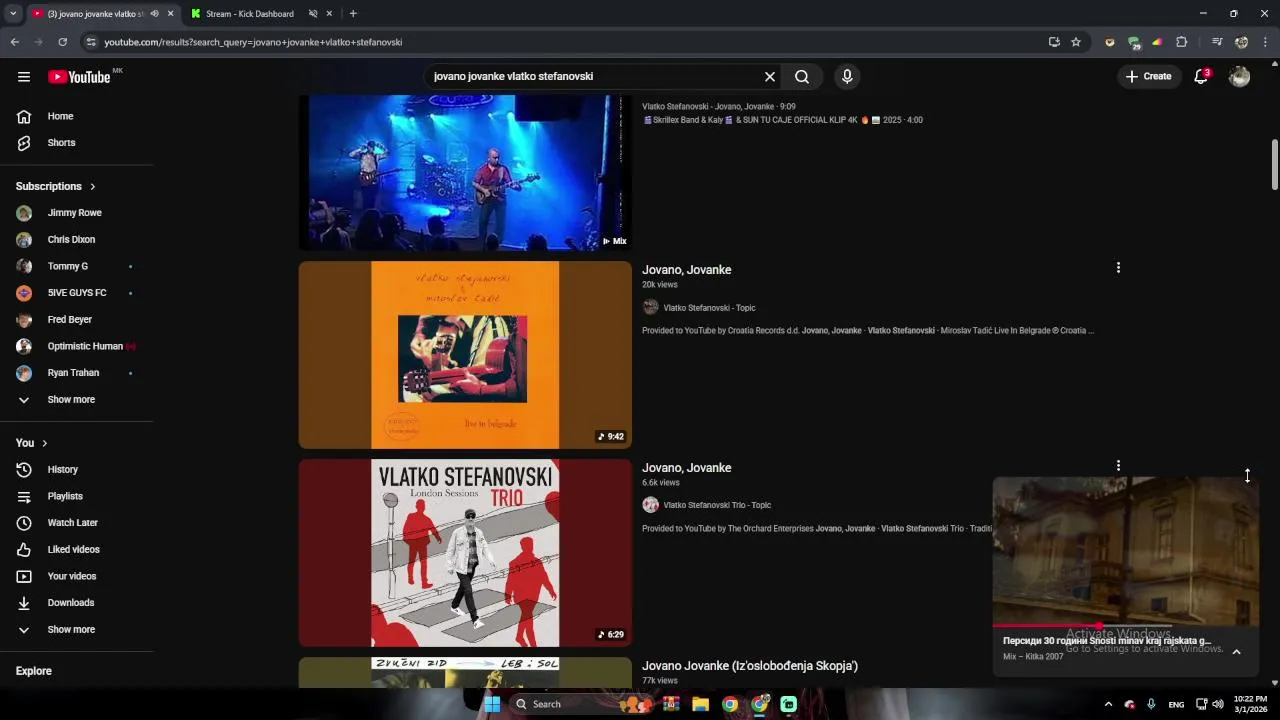Open 5IVE GUYS FC subscription

77,293
